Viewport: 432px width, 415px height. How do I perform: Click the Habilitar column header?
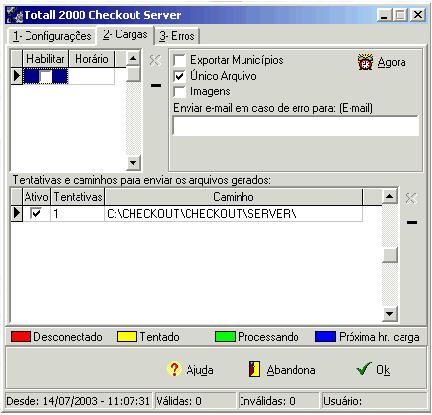45,59
